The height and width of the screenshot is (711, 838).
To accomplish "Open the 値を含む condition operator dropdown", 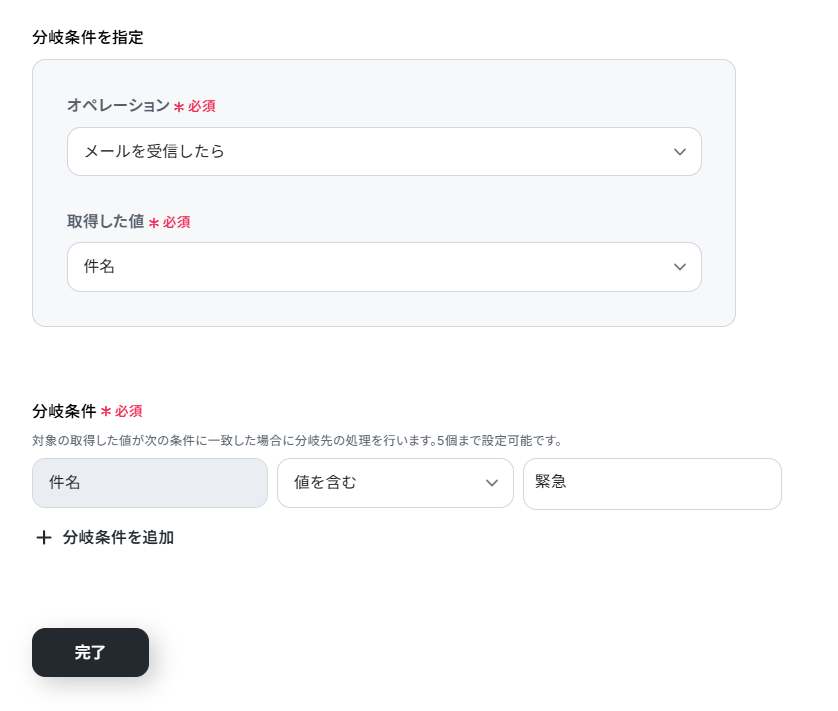I will [395, 483].
